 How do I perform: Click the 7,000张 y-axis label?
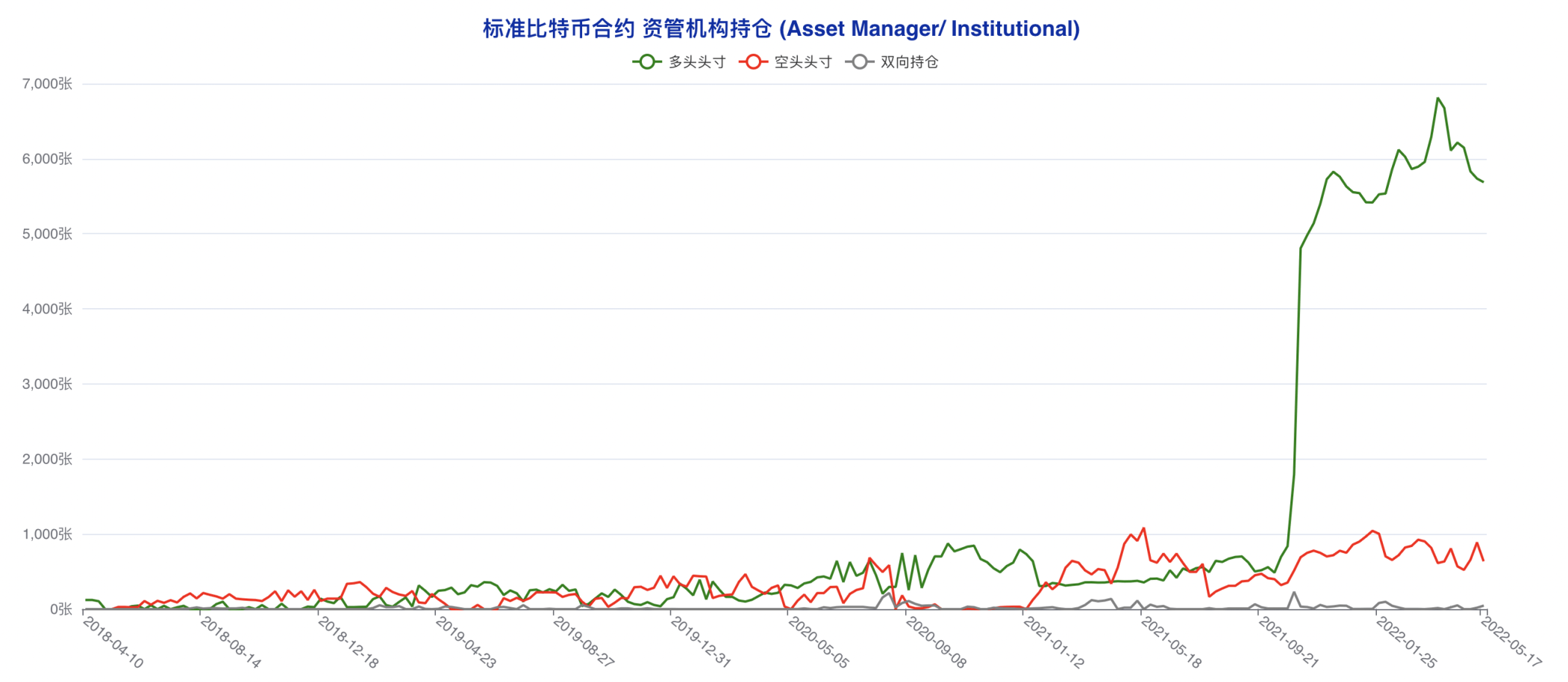pyautogui.click(x=47, y=84)
